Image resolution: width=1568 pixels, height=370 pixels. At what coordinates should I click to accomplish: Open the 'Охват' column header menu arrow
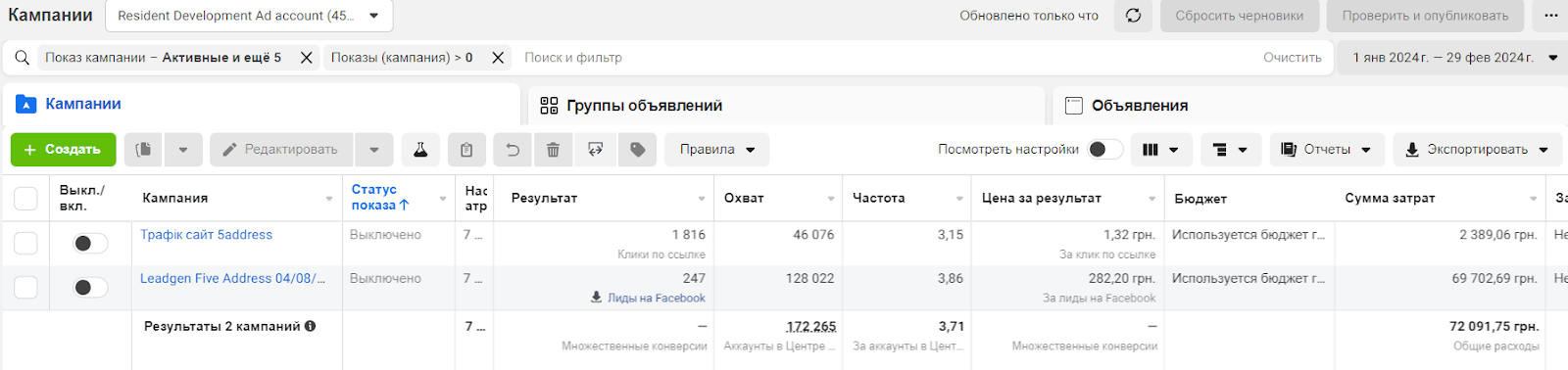(x=831, y=199)
